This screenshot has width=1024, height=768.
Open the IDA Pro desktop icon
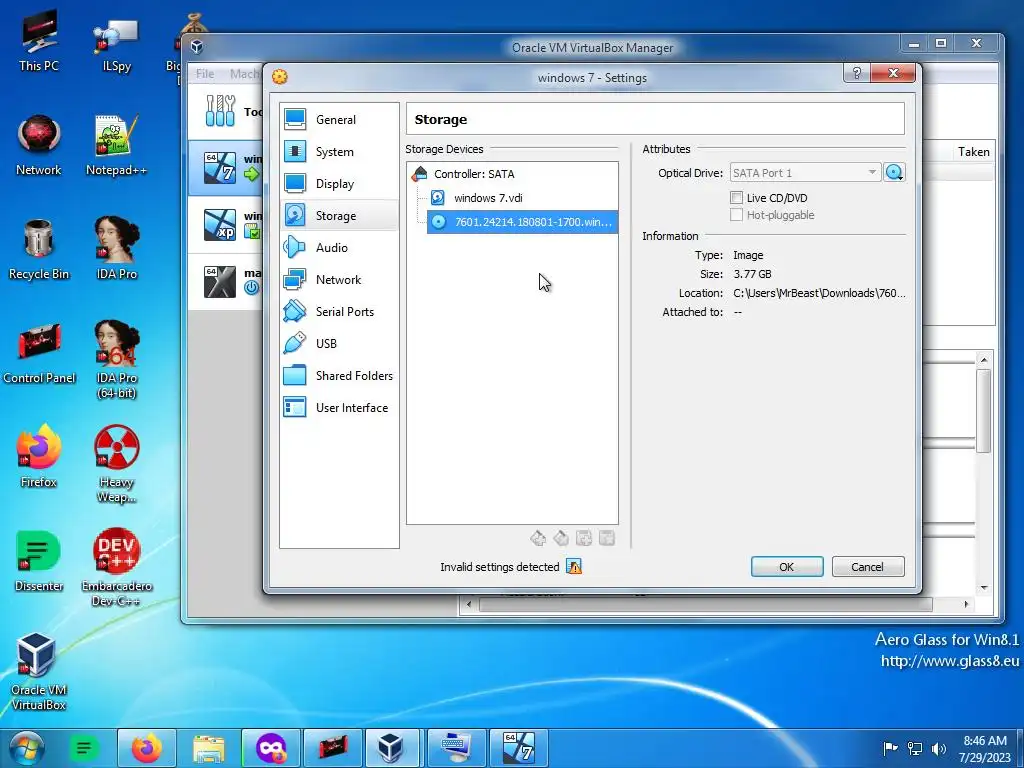click(116, 248)
